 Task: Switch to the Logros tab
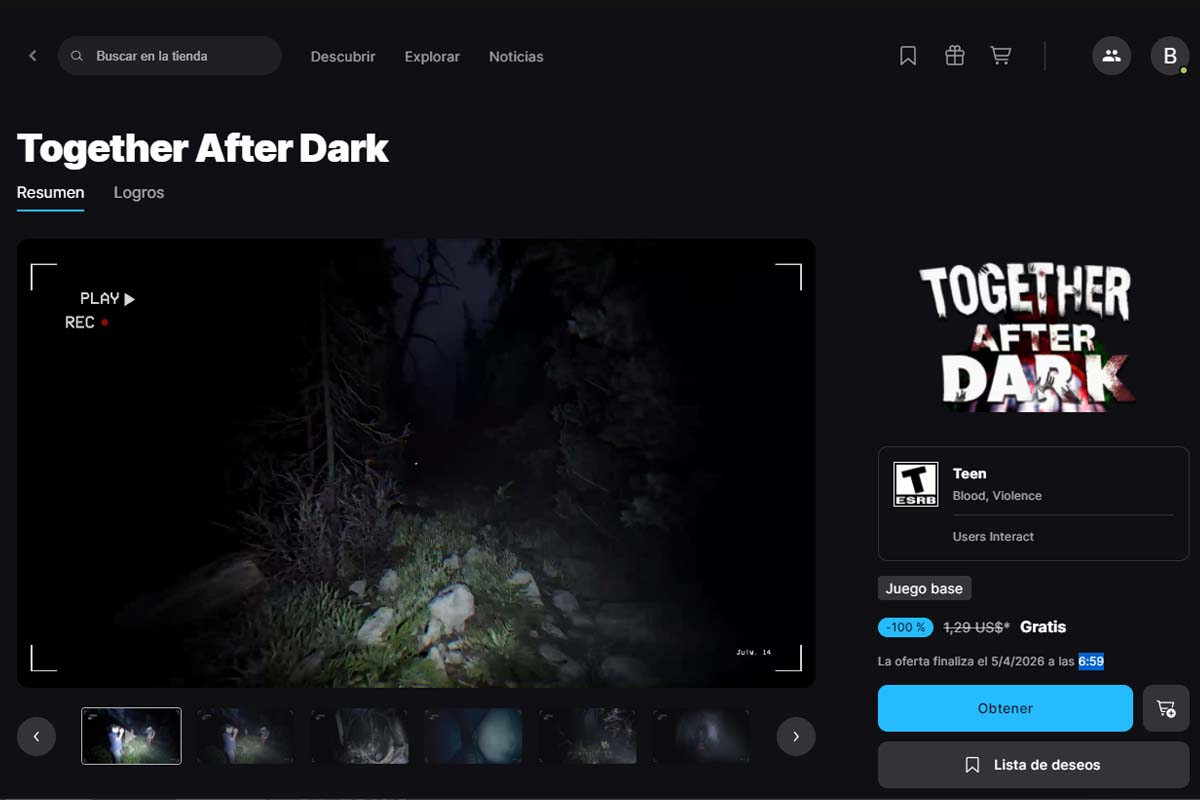[138, 192]
